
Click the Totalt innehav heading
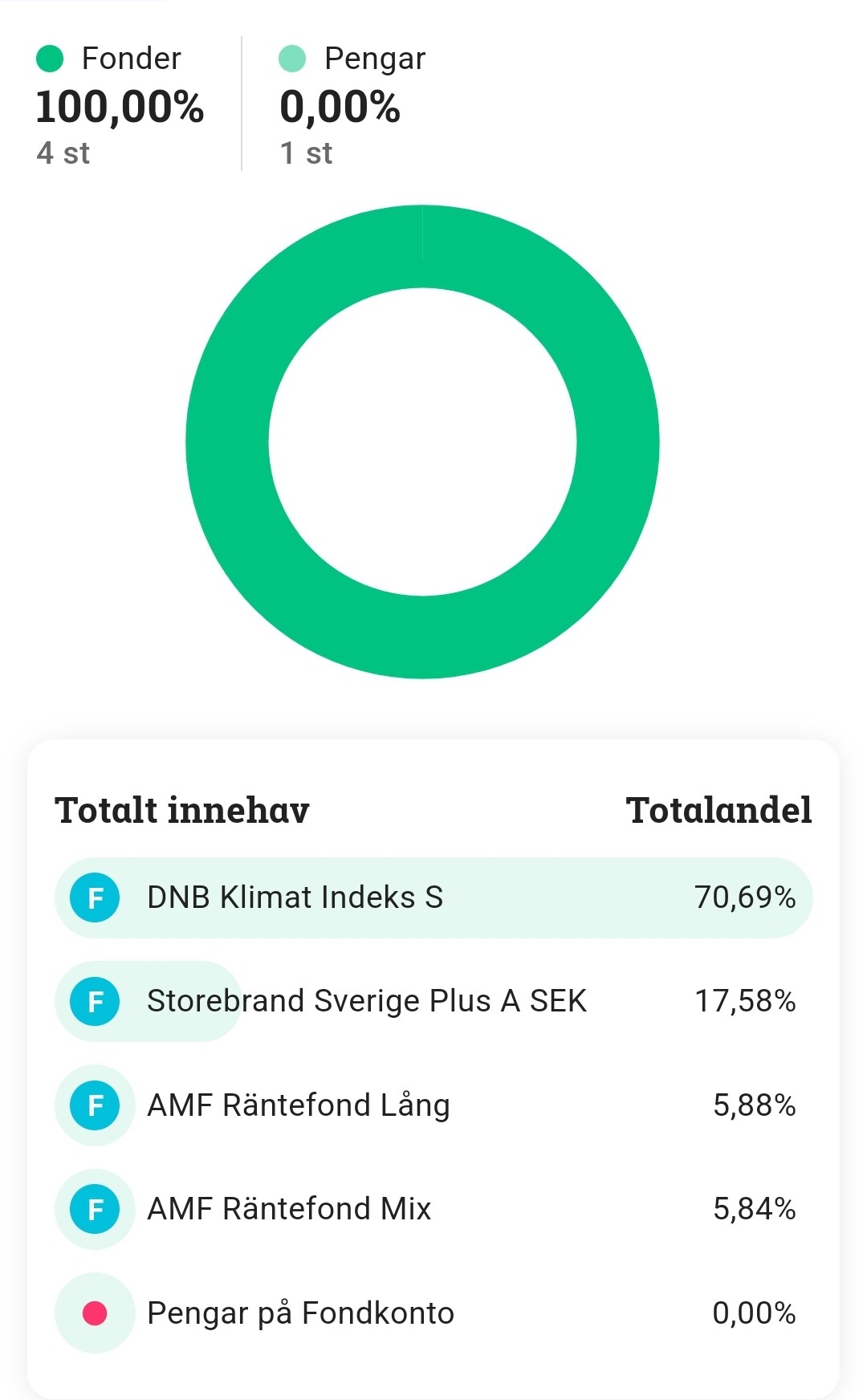point(182,810)
